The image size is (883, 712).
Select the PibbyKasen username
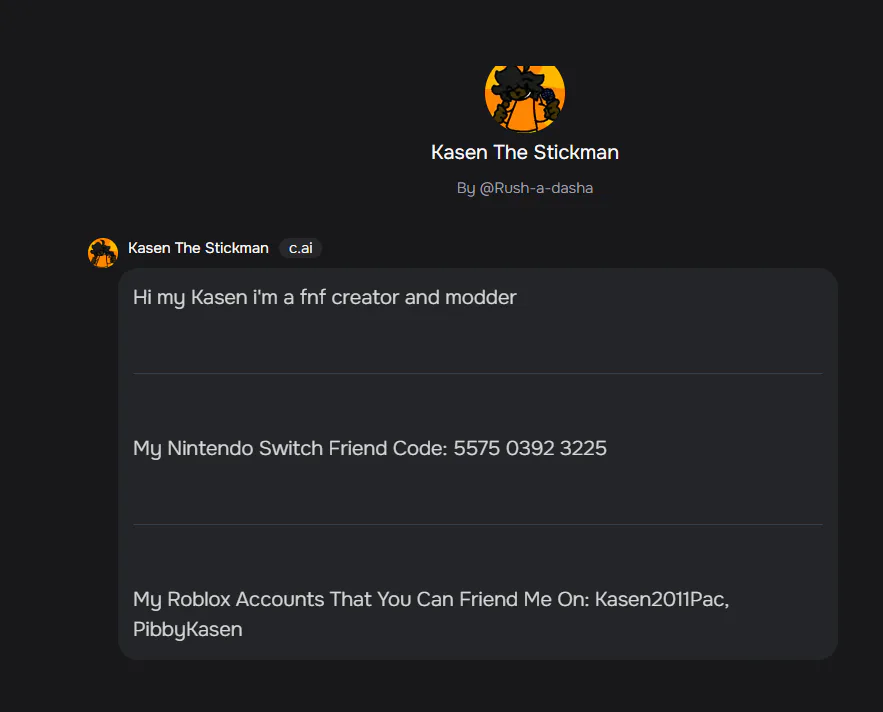click(188, 630)
